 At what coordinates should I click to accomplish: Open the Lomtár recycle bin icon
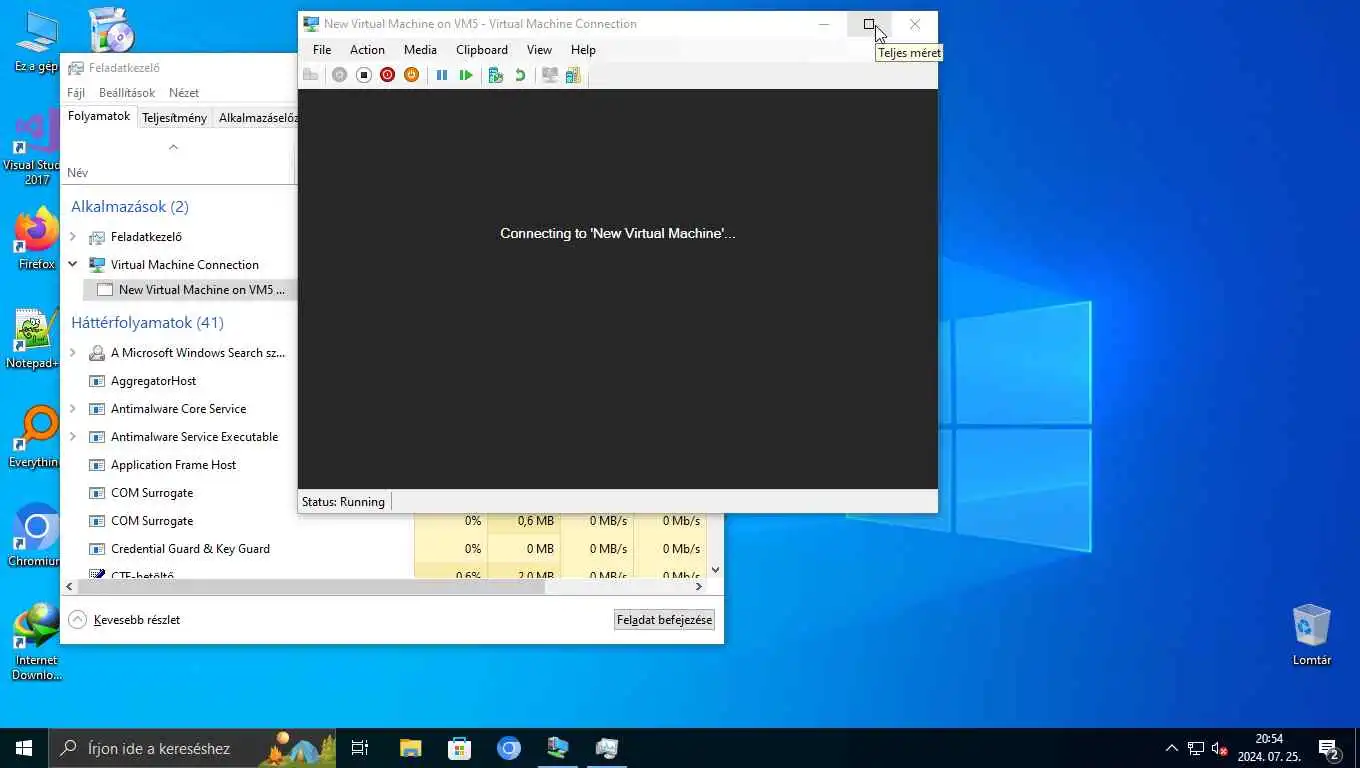(x=1311, y=635)
